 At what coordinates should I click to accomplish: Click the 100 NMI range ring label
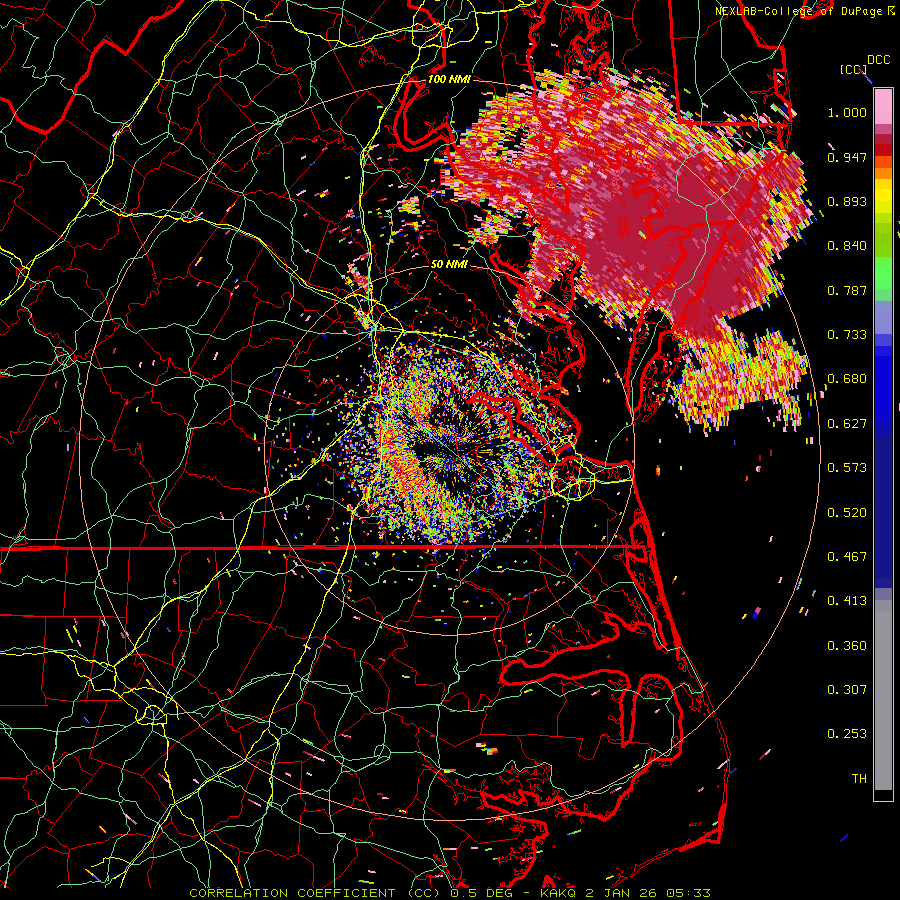[449, 79]
